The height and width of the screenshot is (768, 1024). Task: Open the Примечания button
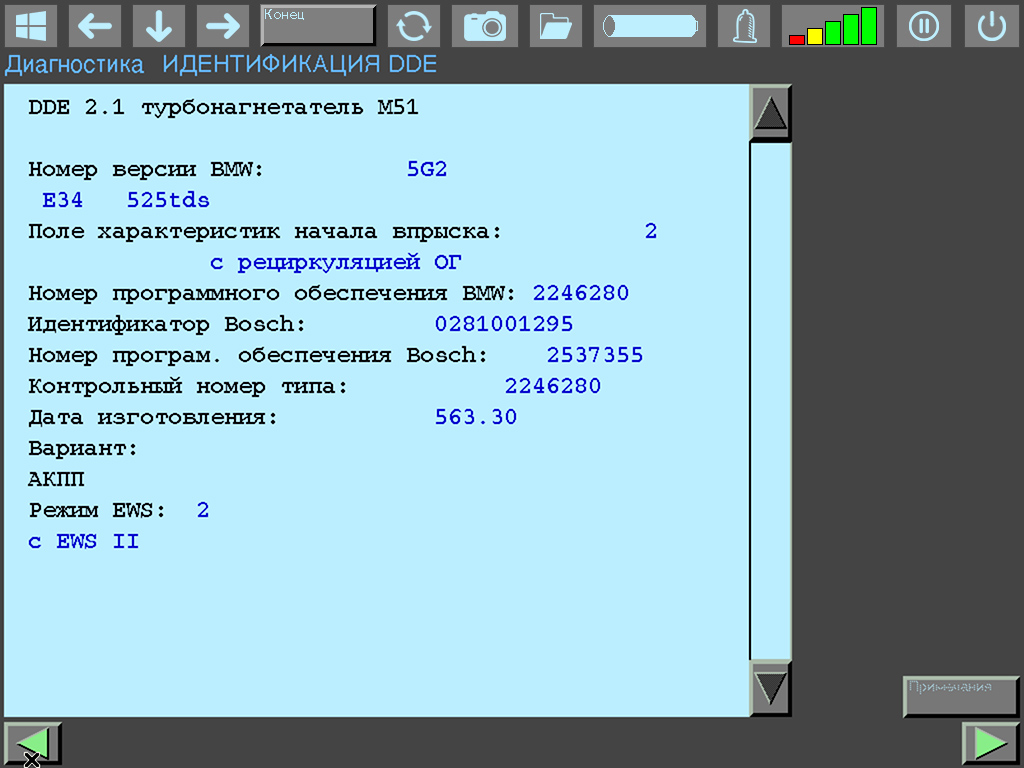[961, 696]
